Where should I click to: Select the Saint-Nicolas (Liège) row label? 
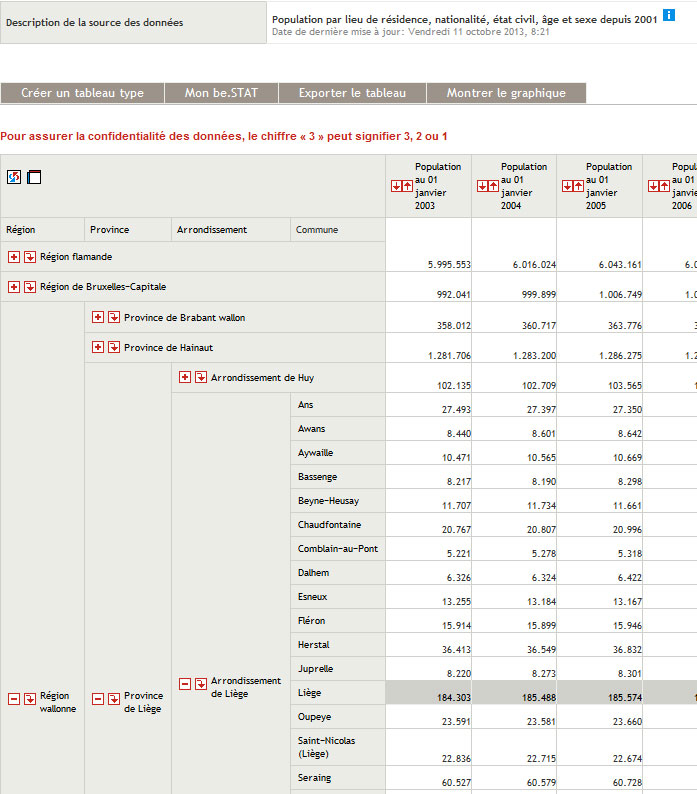tap(327, 747)
